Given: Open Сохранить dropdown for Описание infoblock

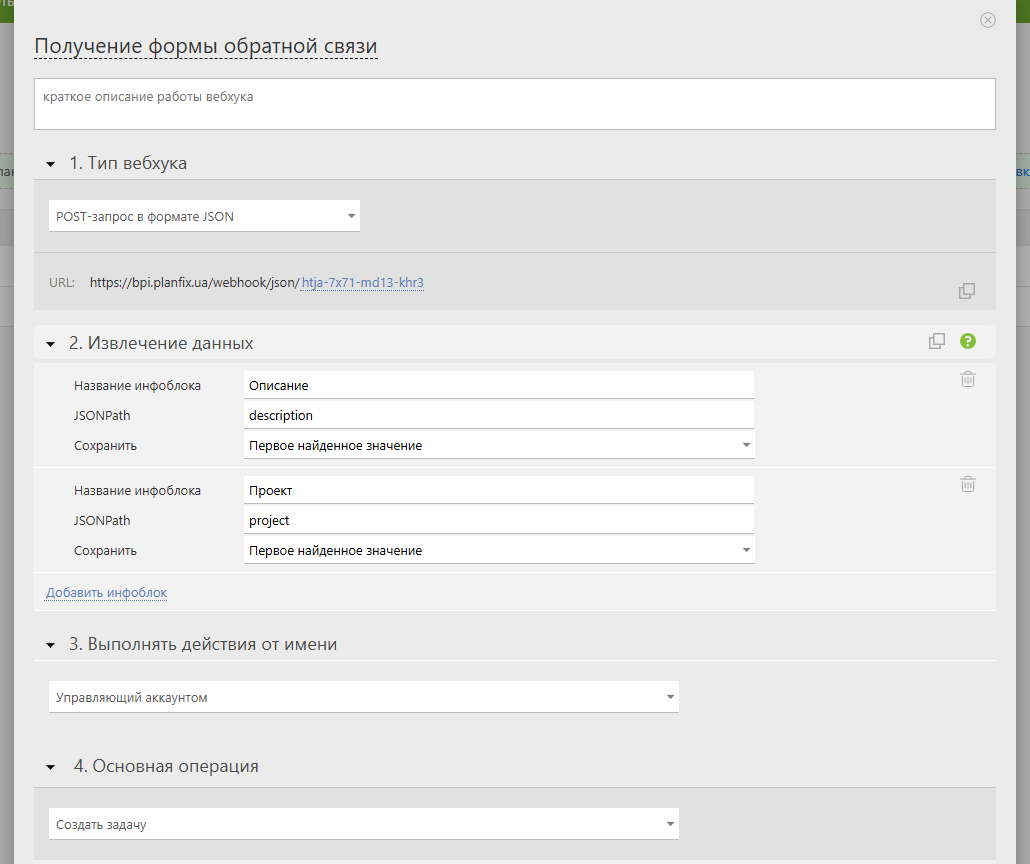Looking at the screenshot, I should 498,445.
